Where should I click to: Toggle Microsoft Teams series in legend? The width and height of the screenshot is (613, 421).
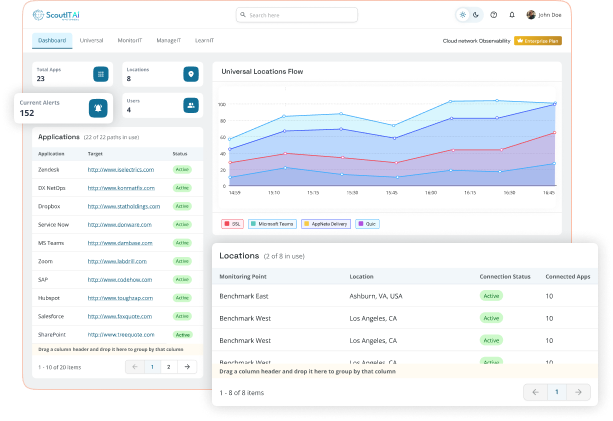pos(272,224)
